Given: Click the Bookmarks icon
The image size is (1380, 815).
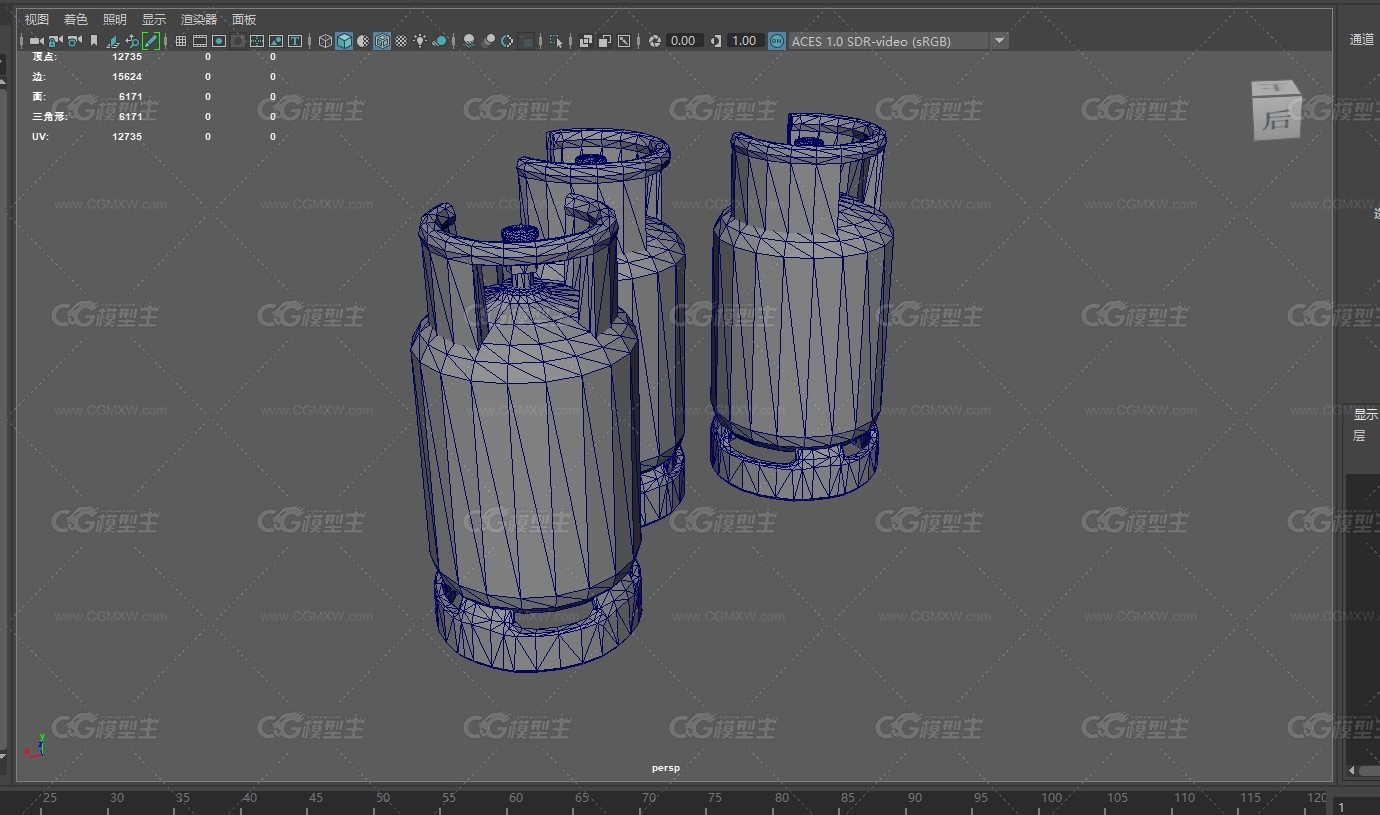Looking at the screenshot, I should click(94, 41).
